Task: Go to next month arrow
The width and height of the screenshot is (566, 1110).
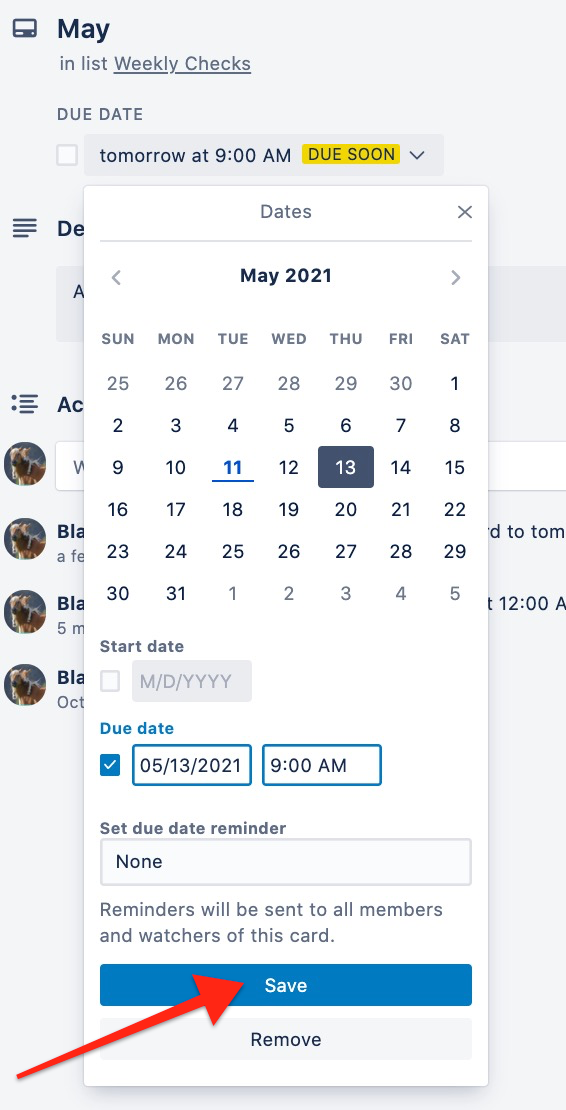Action: [x=456, y=277]
